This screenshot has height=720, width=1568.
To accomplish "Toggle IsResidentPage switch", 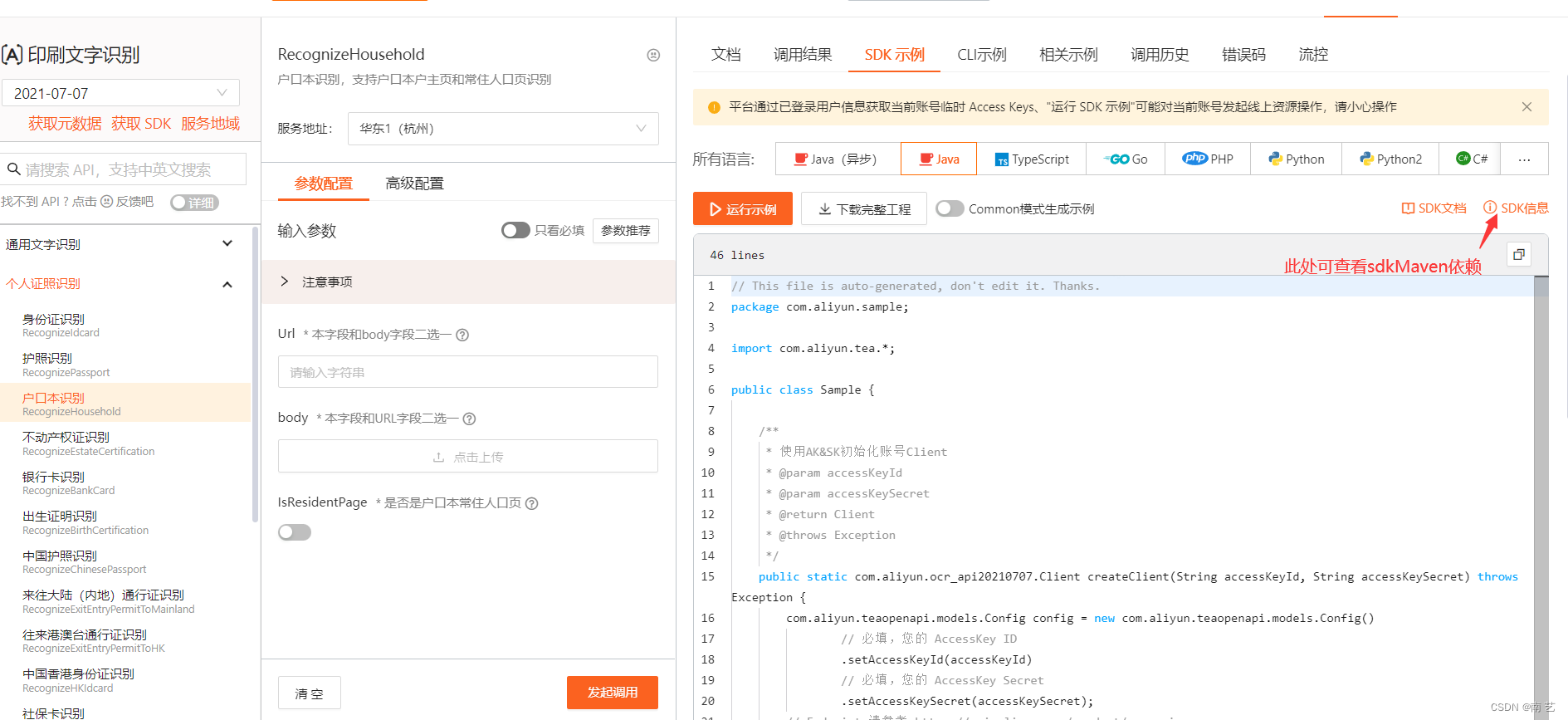I will [295, 532].
